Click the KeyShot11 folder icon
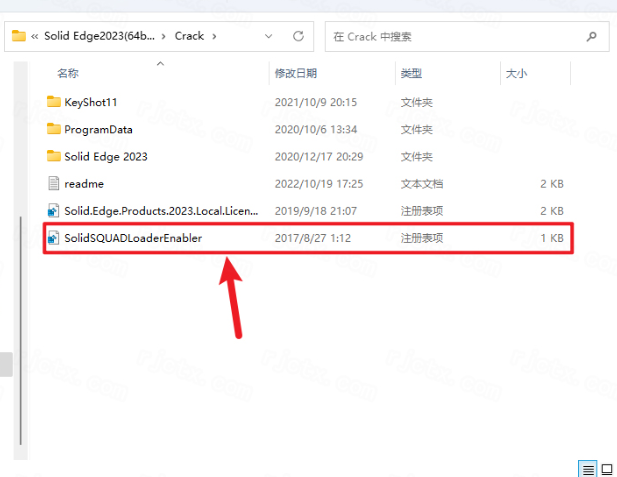 (x=55, y=101)
